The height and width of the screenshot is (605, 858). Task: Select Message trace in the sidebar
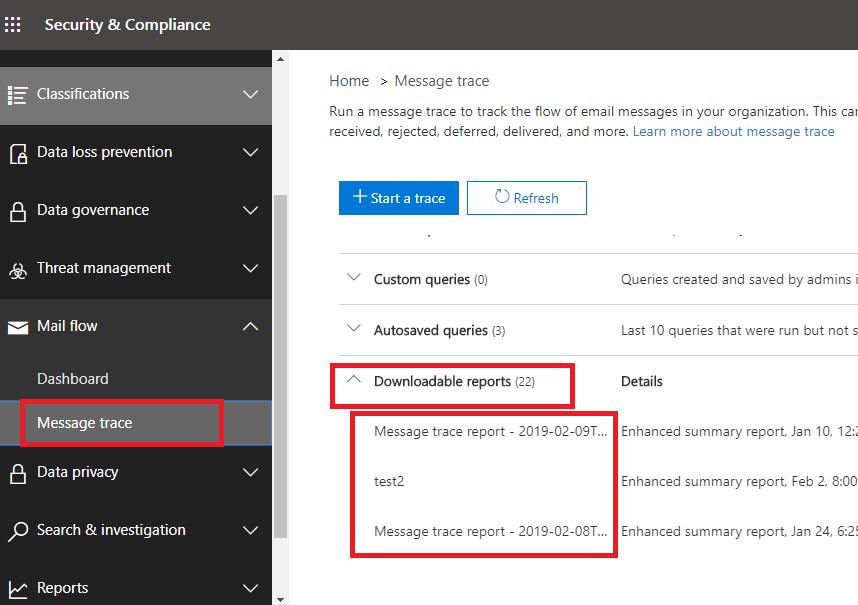coord(85,423)
